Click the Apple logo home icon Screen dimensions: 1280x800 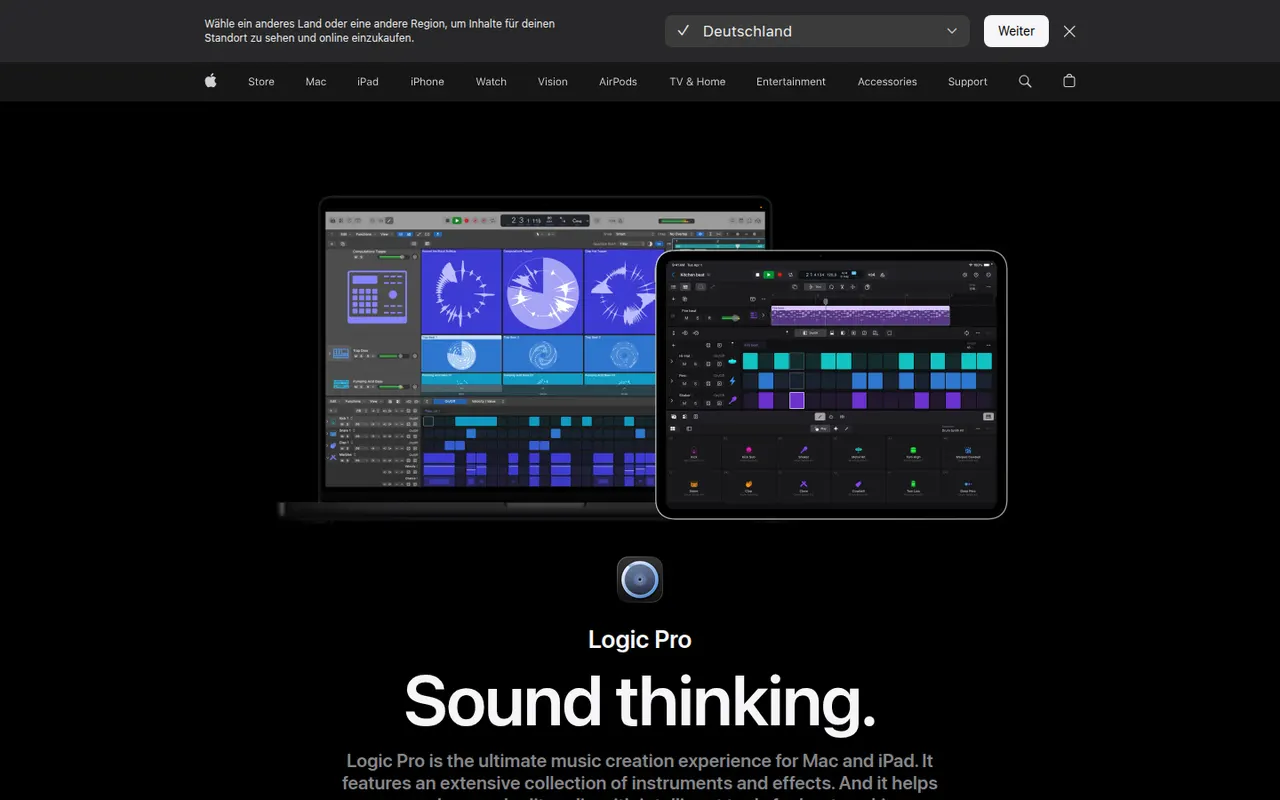click(x=211, y=81)
